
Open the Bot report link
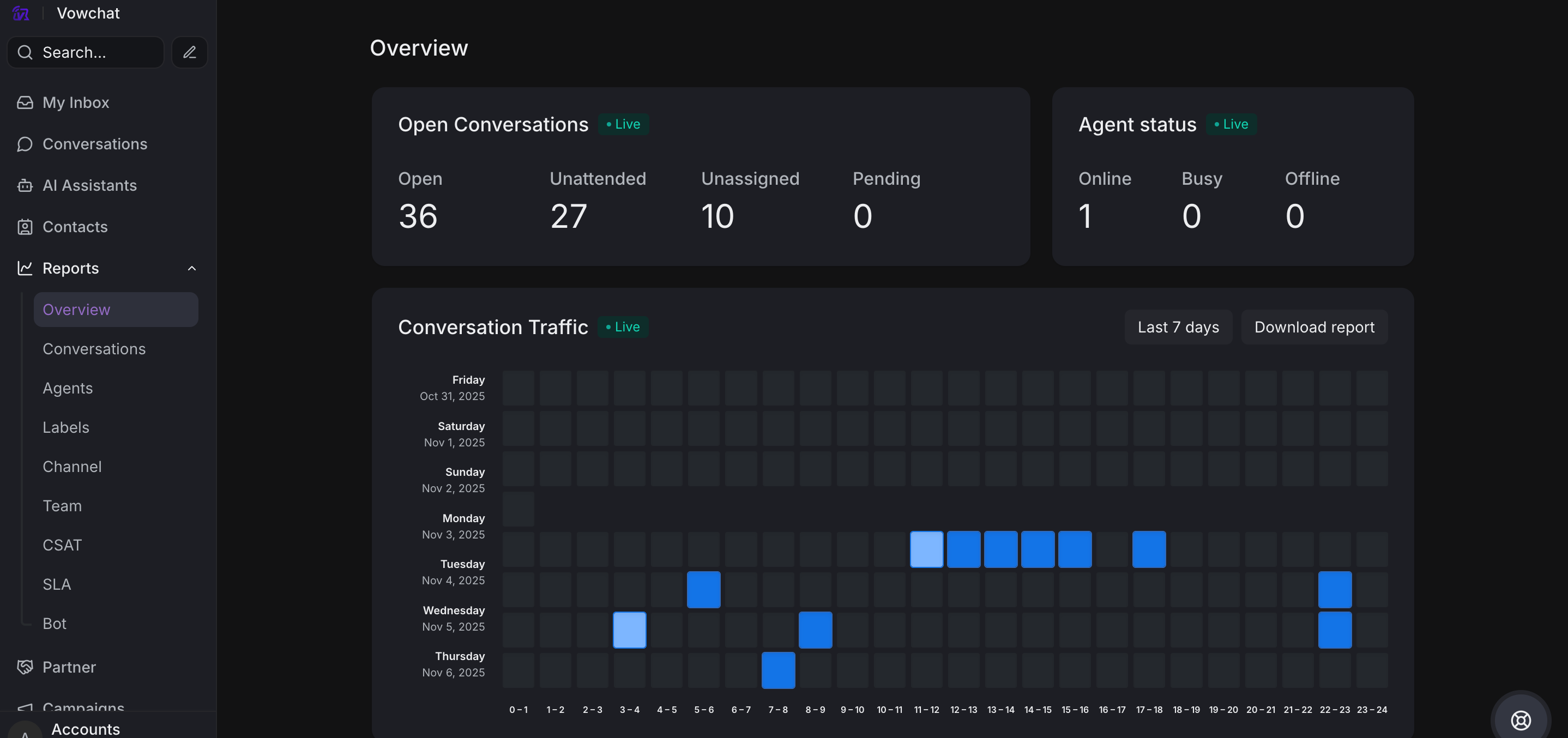click(54, 623)
